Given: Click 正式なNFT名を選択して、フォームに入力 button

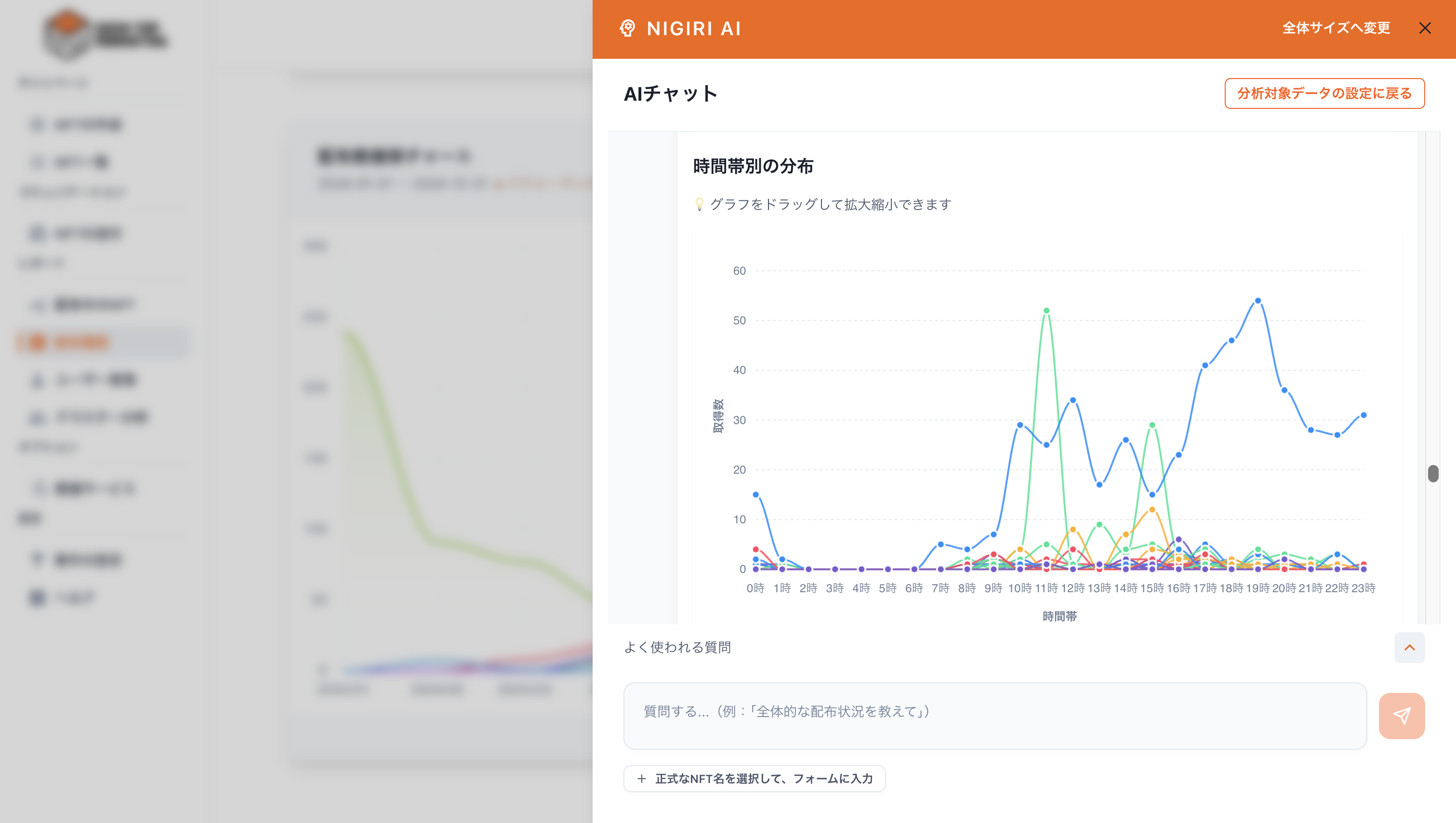Looking at the screenshot, I should tap(754, 778).
